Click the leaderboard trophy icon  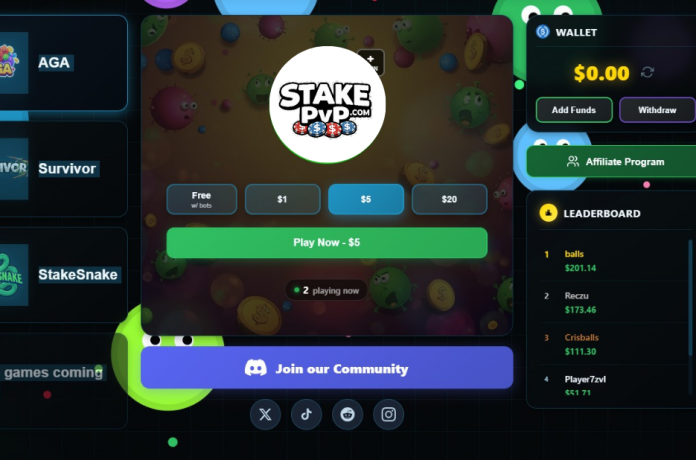point(548,213)
